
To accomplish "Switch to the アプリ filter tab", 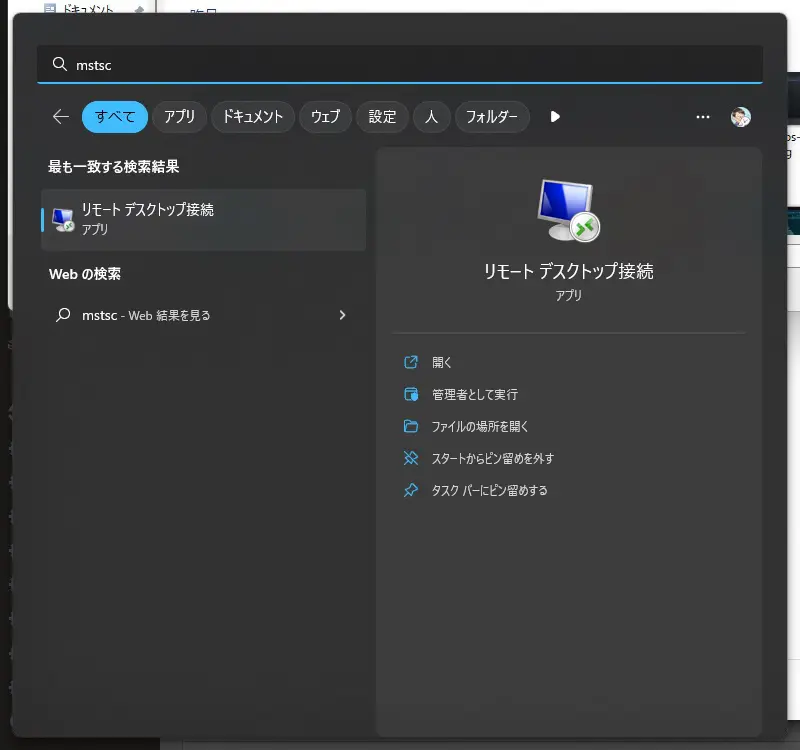I will [180, 117].
